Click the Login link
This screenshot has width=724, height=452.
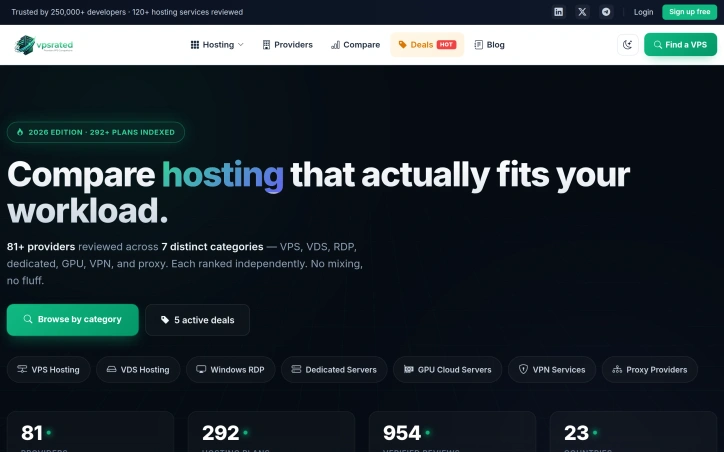[643, 12]
